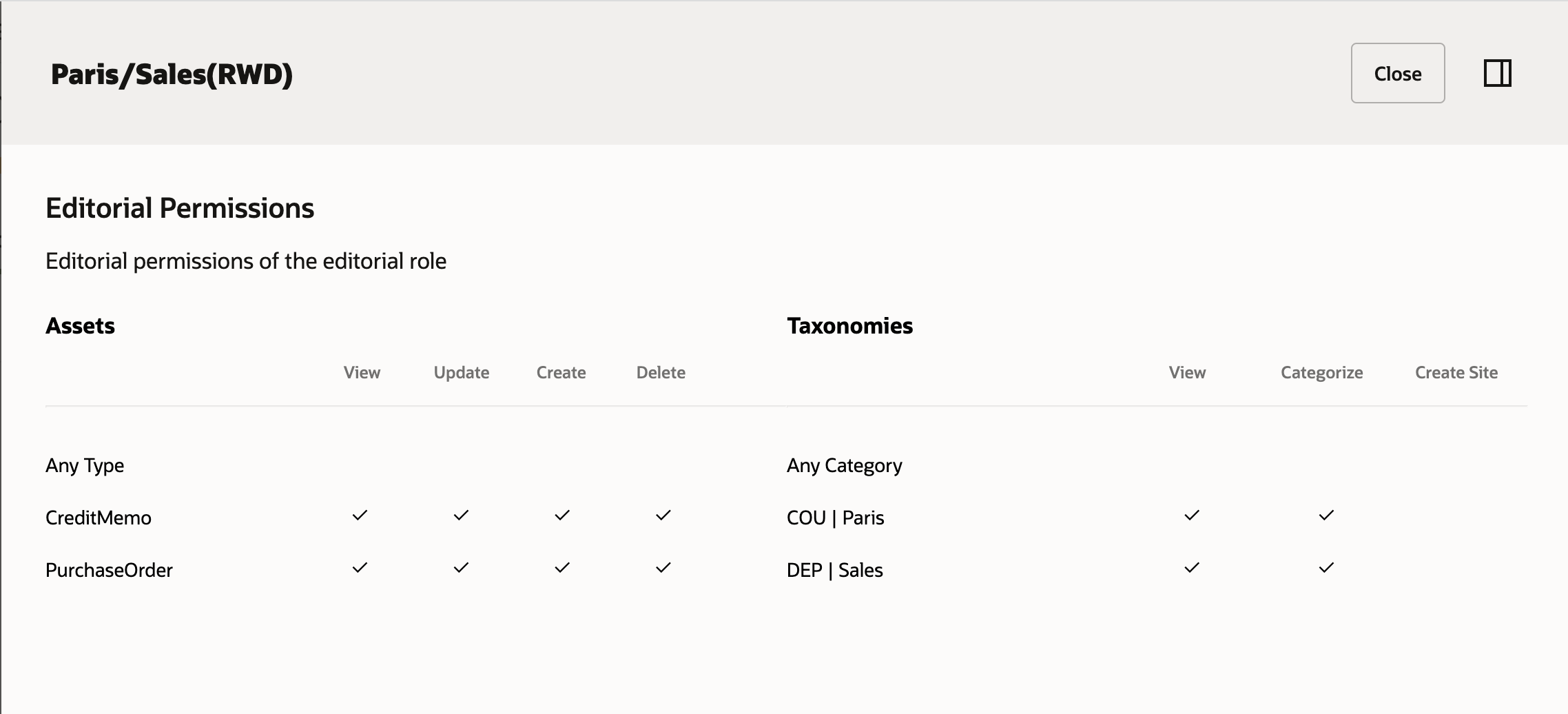This screenshot has height=714, width=1568.
Task: Toggle the side panel layout icon
Action: [1497, 73]
